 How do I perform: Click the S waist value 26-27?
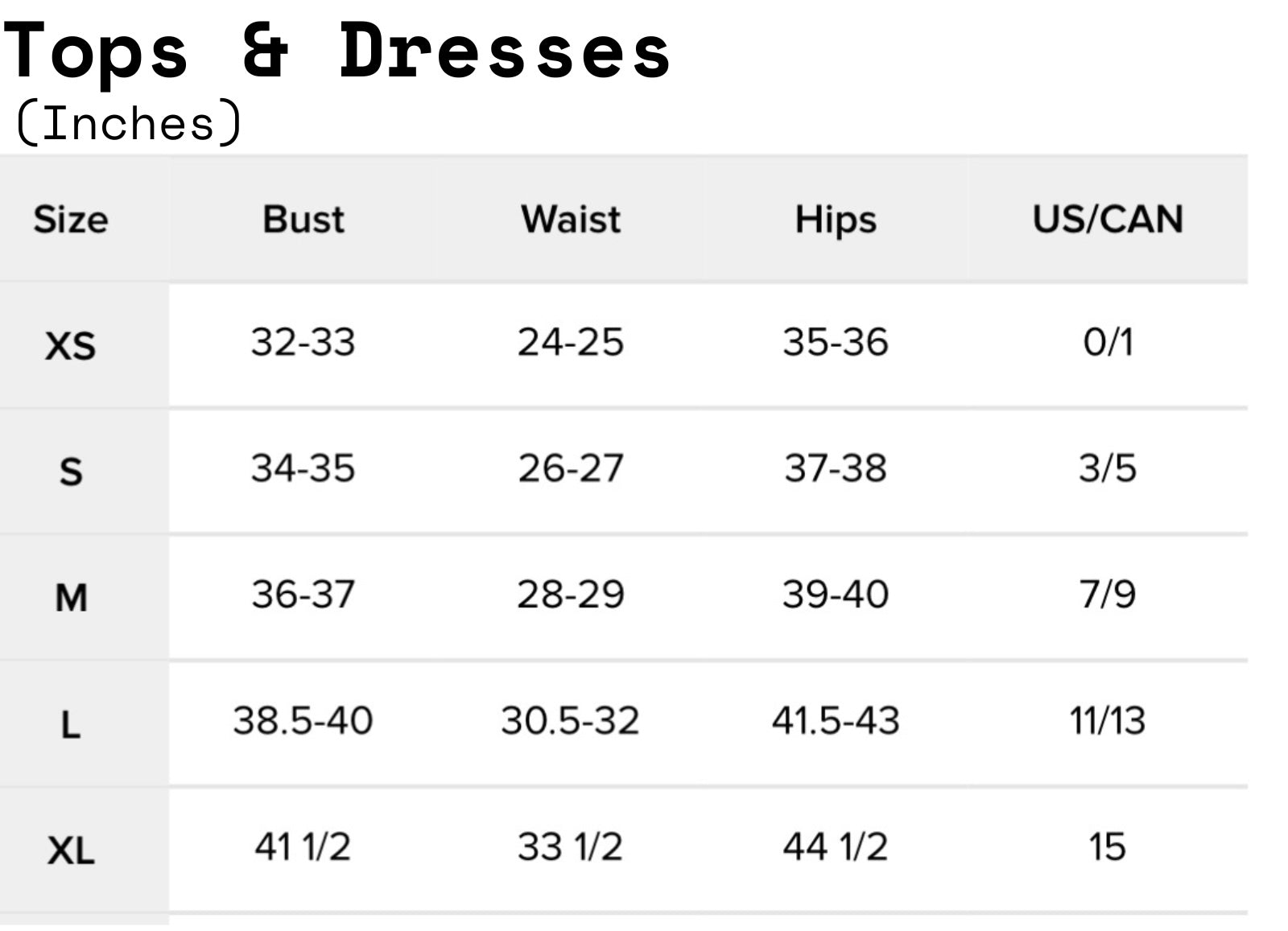pyautogui.click(x=571, y=468)
